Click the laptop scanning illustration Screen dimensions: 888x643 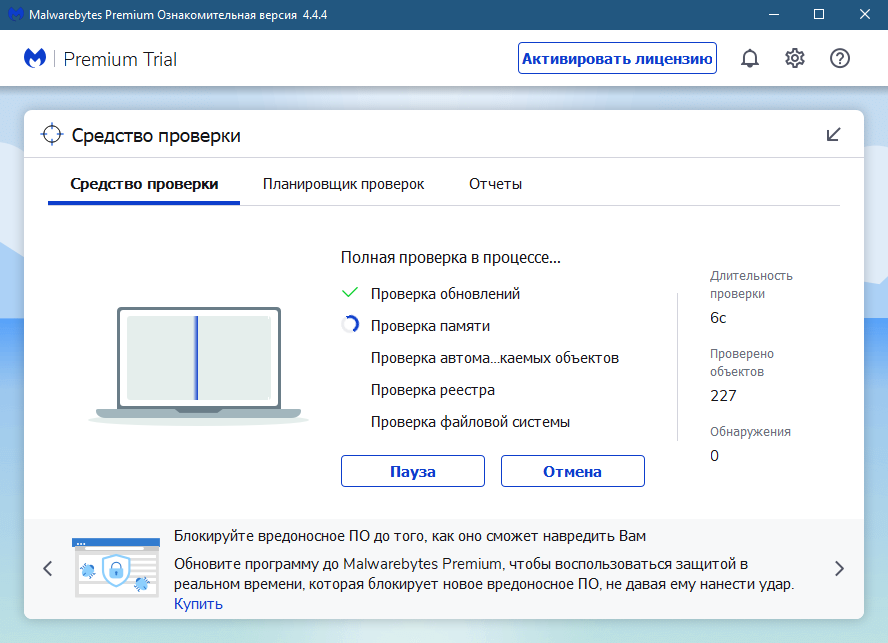(x=198, y=365)
